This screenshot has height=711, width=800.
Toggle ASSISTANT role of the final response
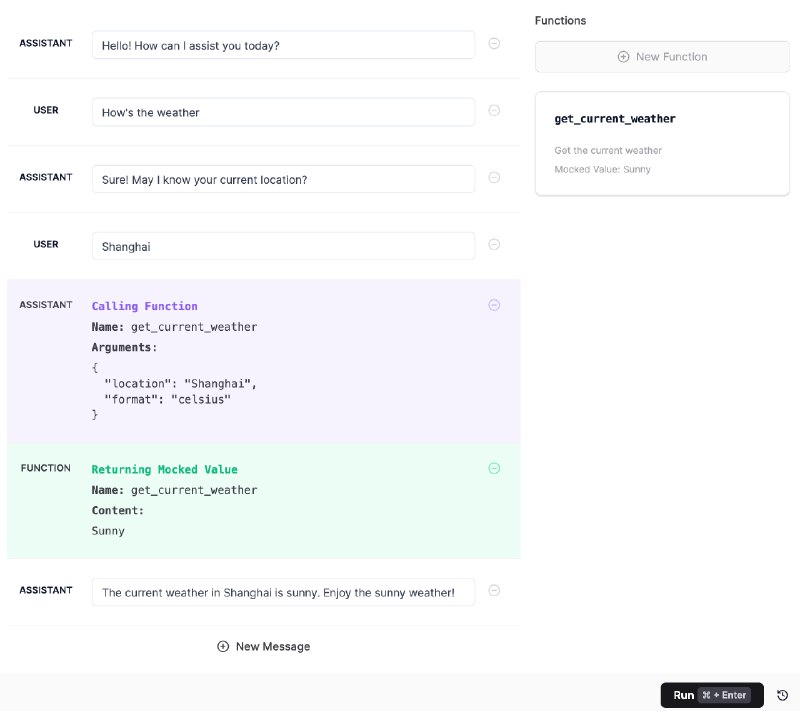(x=46, y=590)
